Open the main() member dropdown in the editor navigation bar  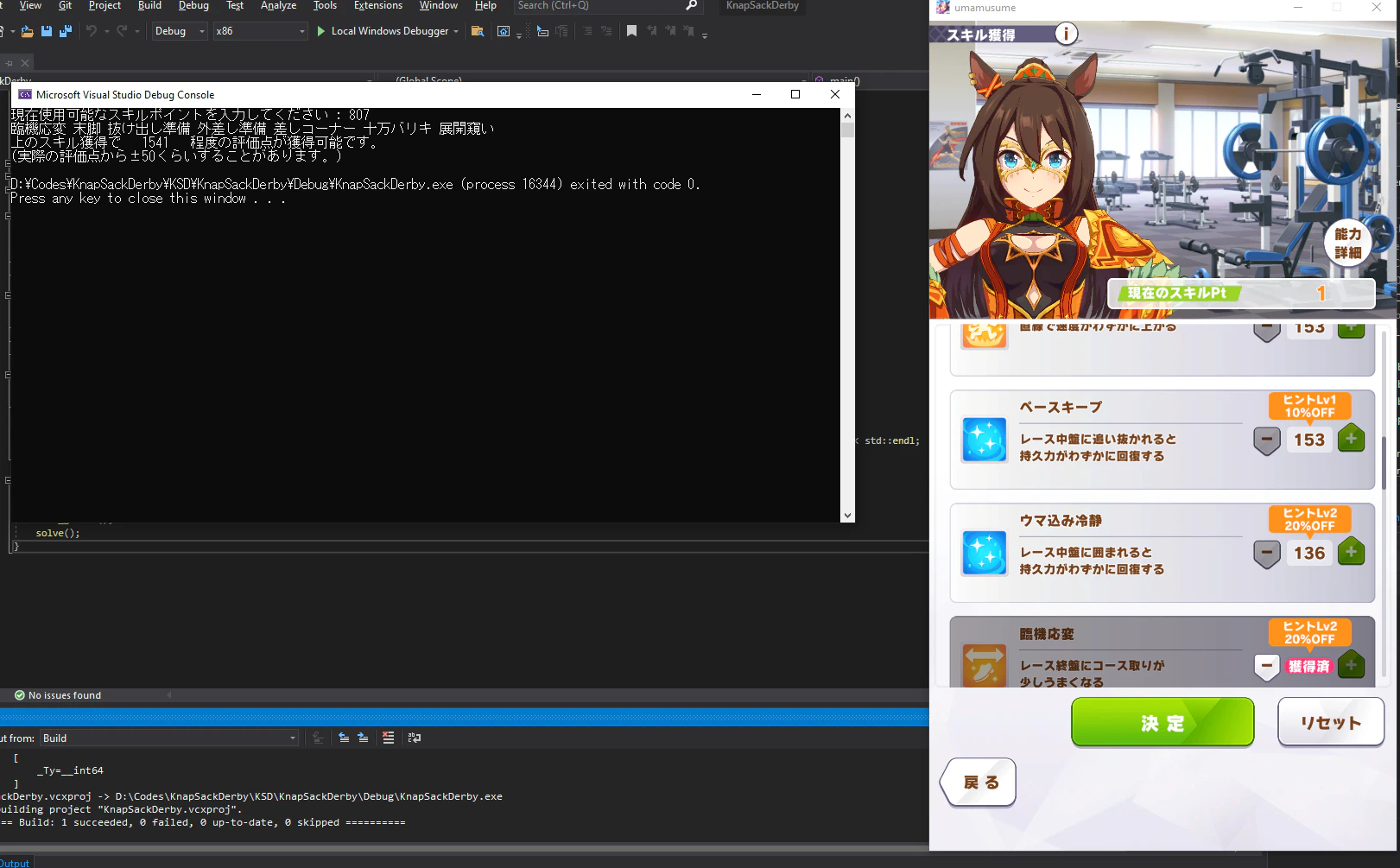click(x=871, y=79)
